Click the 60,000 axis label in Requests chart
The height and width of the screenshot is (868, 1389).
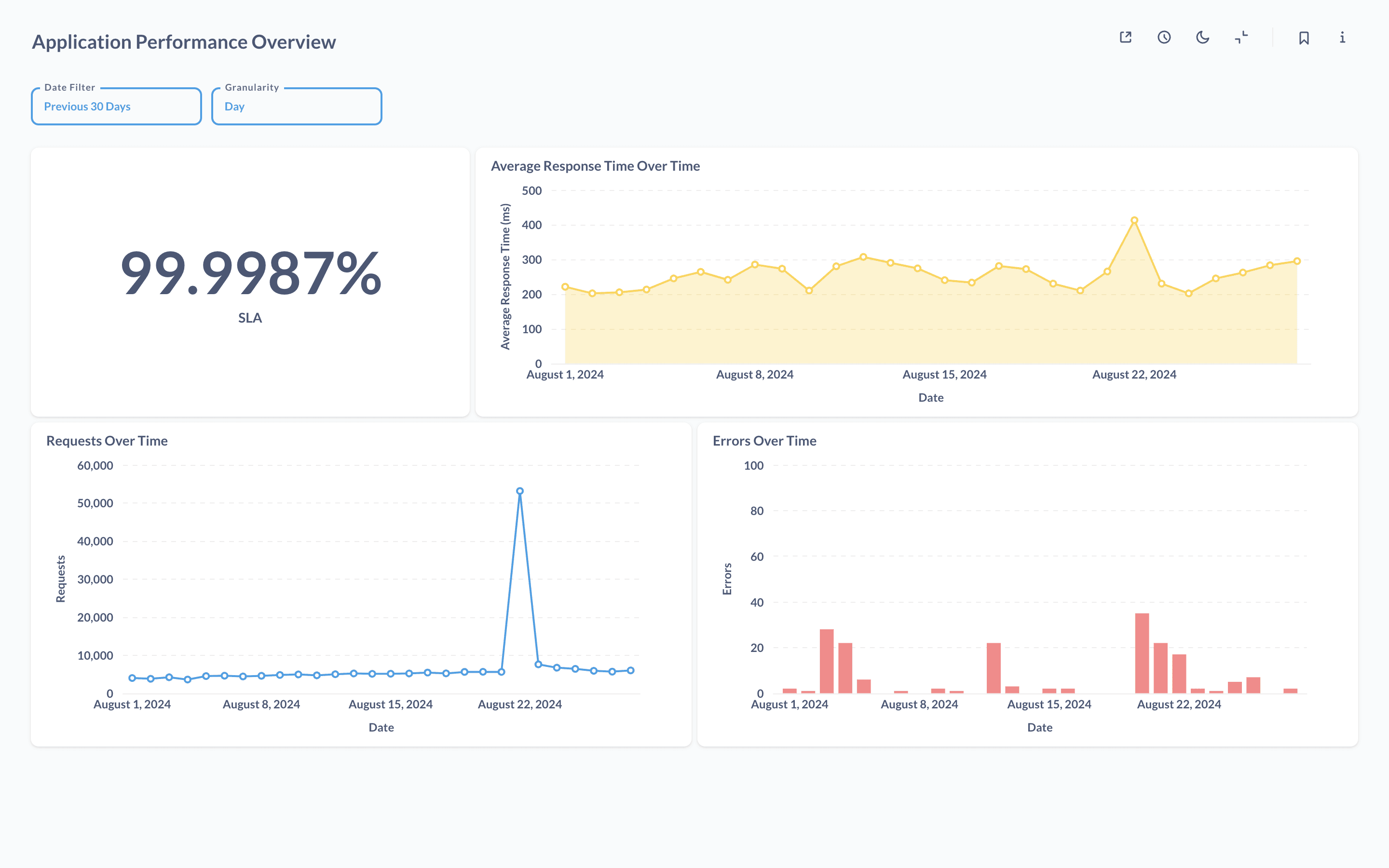click(x=95, y=465)
